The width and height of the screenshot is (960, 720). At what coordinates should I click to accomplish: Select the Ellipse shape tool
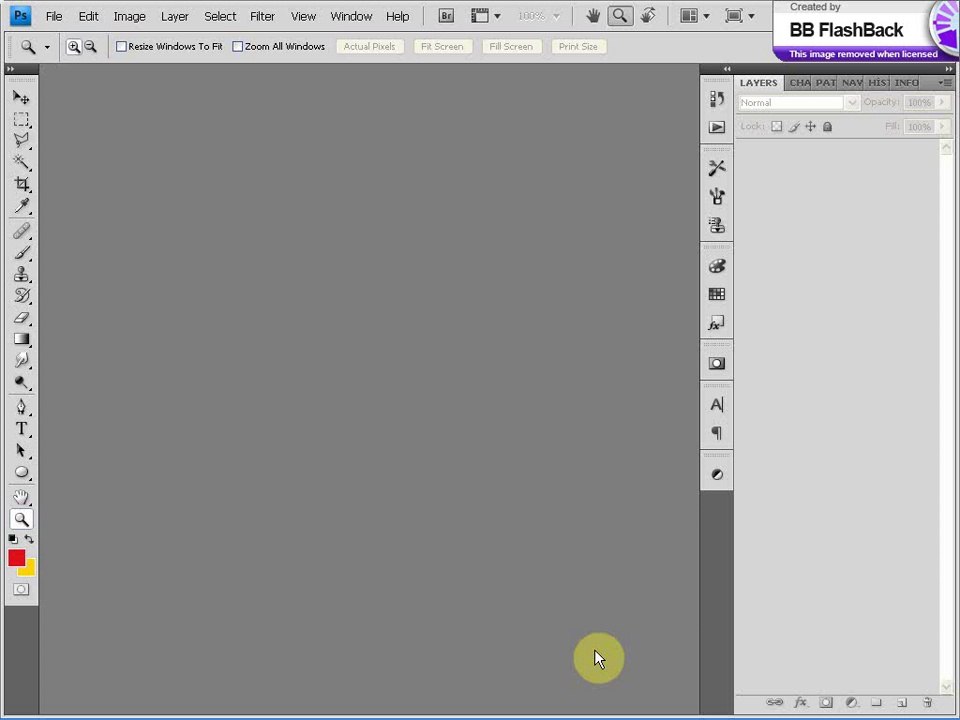(21, 472)
